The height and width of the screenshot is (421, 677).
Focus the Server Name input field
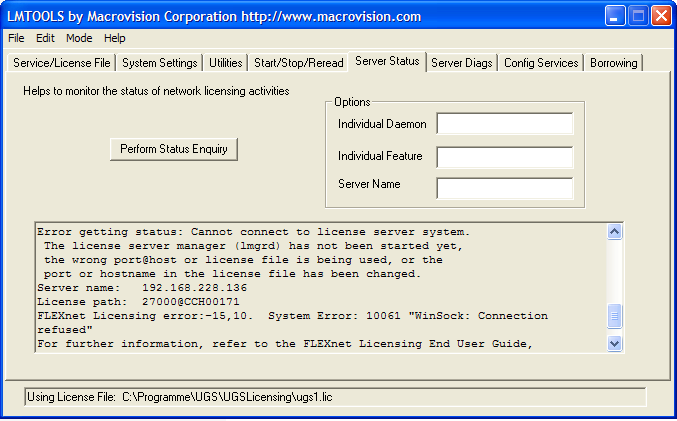click(x=505, y=188)
